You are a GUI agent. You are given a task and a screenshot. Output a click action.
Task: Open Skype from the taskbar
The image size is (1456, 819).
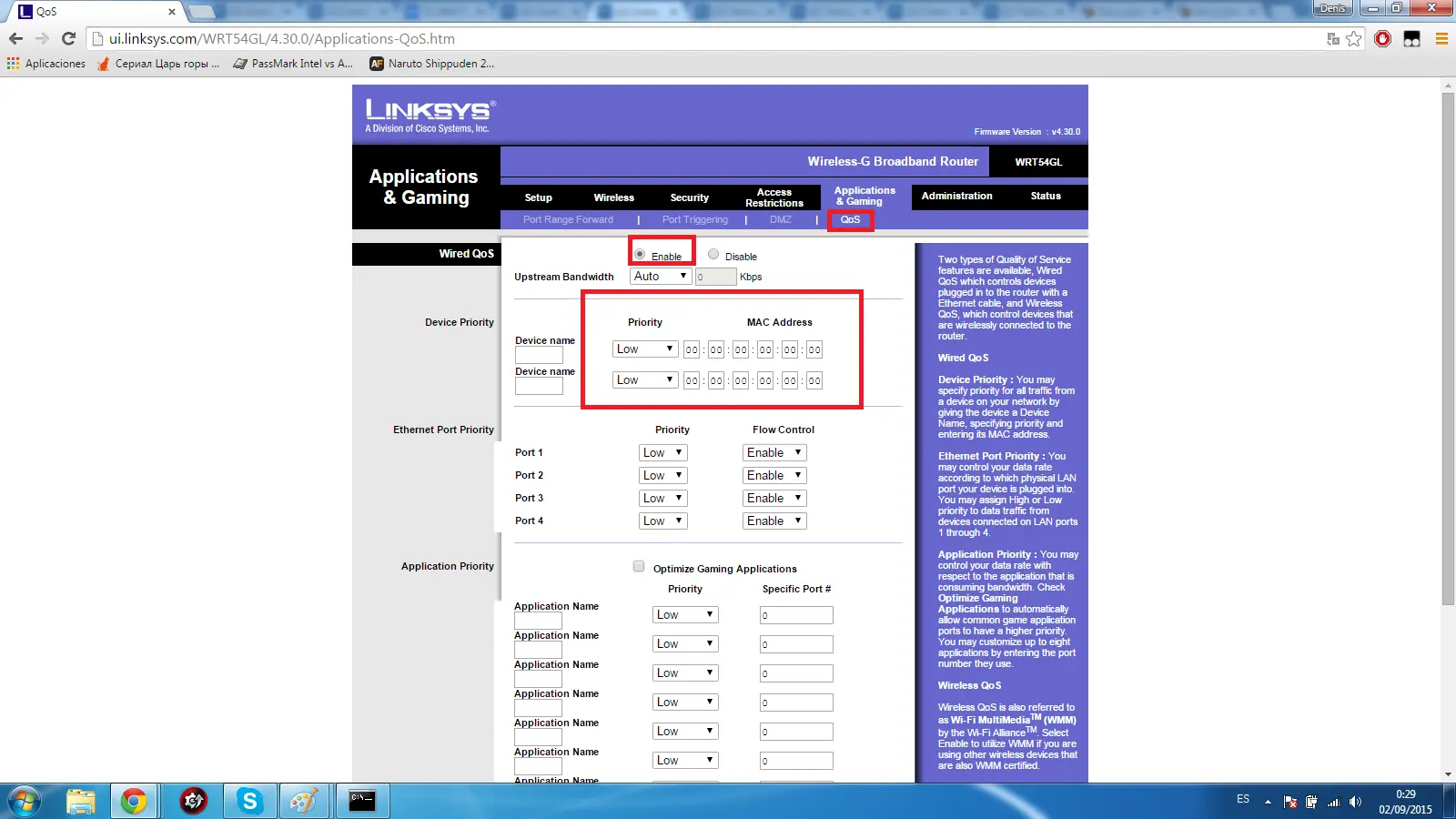(249, 801)
